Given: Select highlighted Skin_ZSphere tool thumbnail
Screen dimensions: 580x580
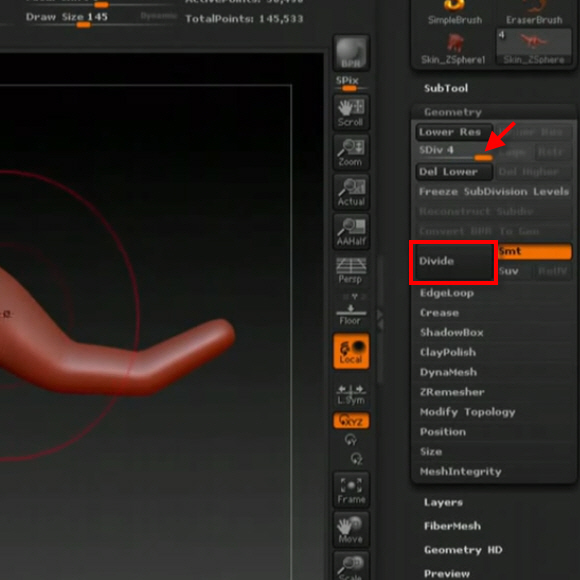Looking at the screenshot, I should (534, 47).
